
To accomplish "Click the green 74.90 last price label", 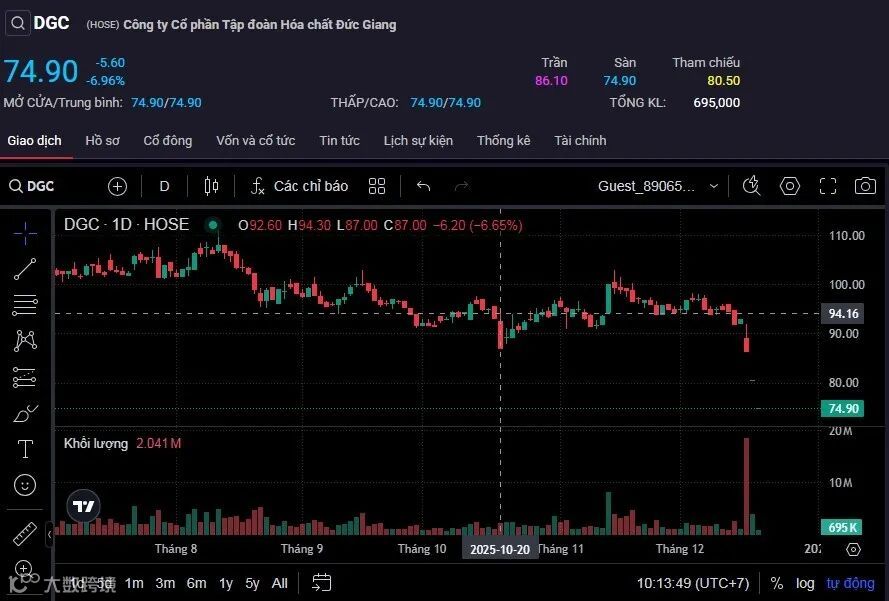I will point(843,408).
